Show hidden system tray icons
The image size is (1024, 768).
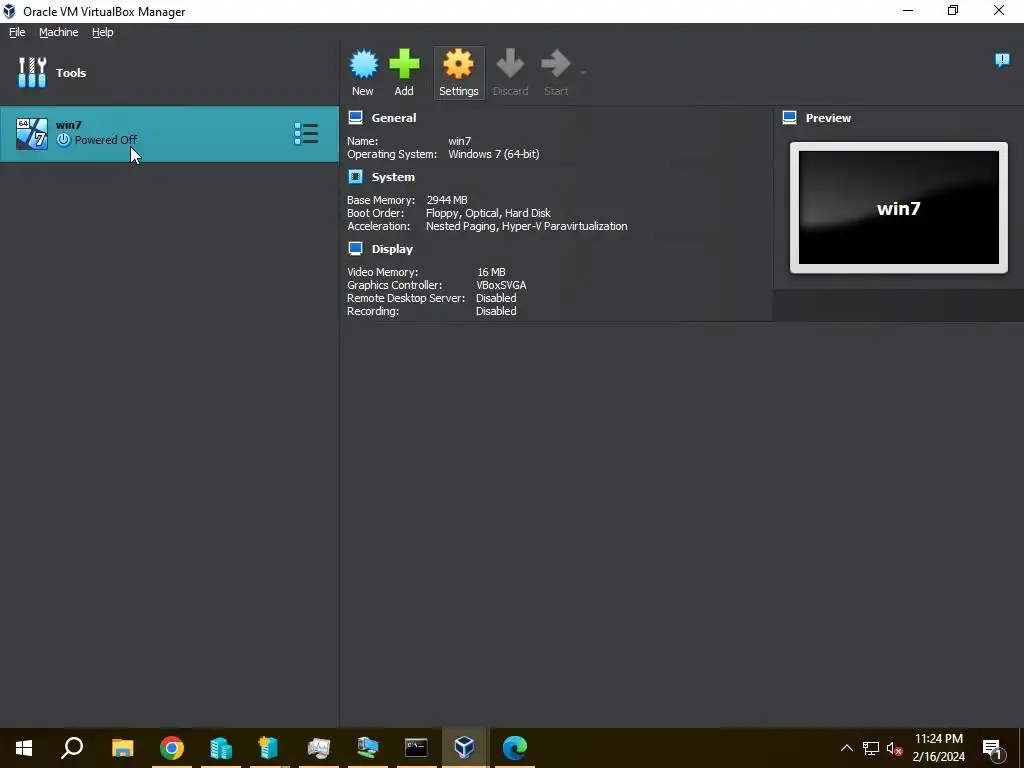846,748
